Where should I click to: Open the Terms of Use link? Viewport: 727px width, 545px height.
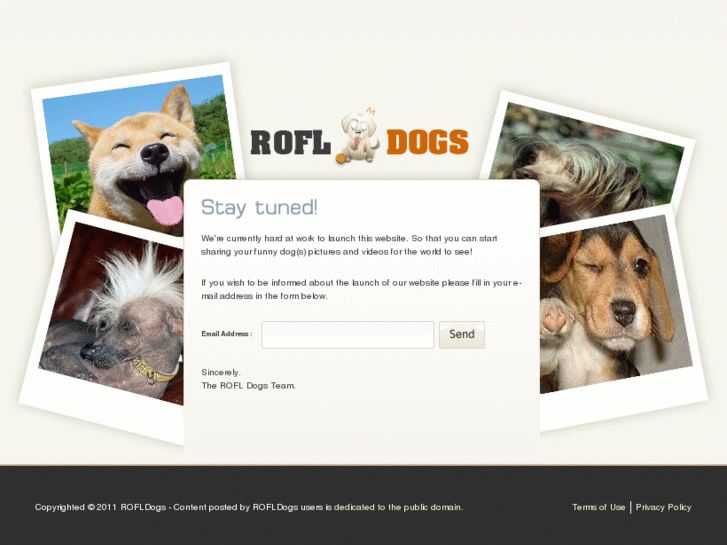tap(599, 507)
